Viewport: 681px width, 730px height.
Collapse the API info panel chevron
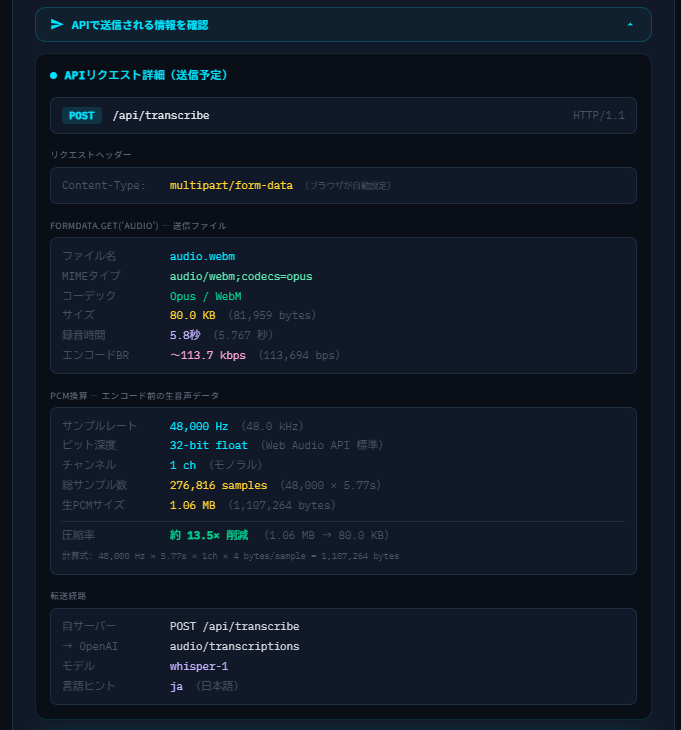(629, 25)
